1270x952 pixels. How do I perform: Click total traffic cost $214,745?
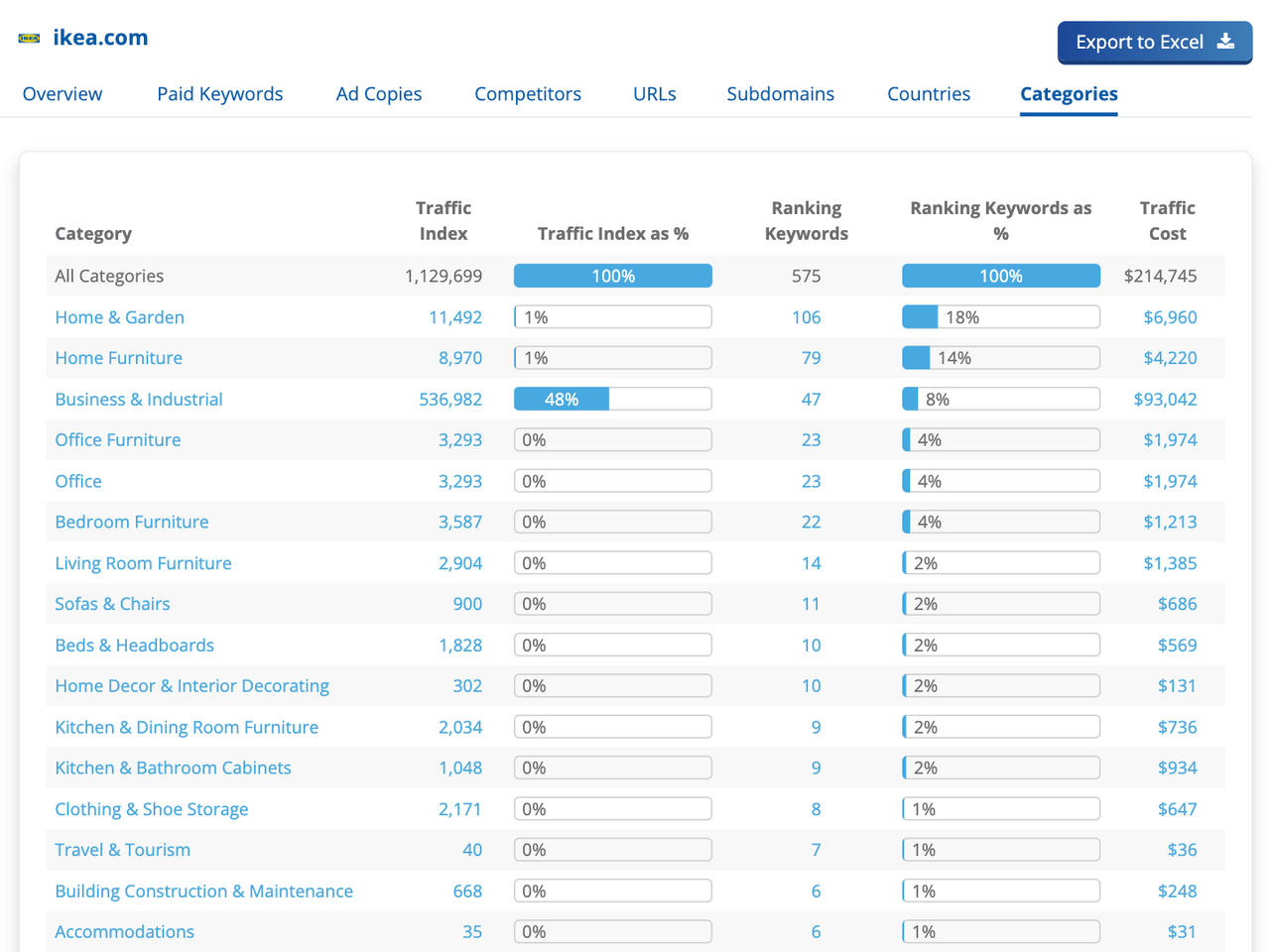(1161, 276)
